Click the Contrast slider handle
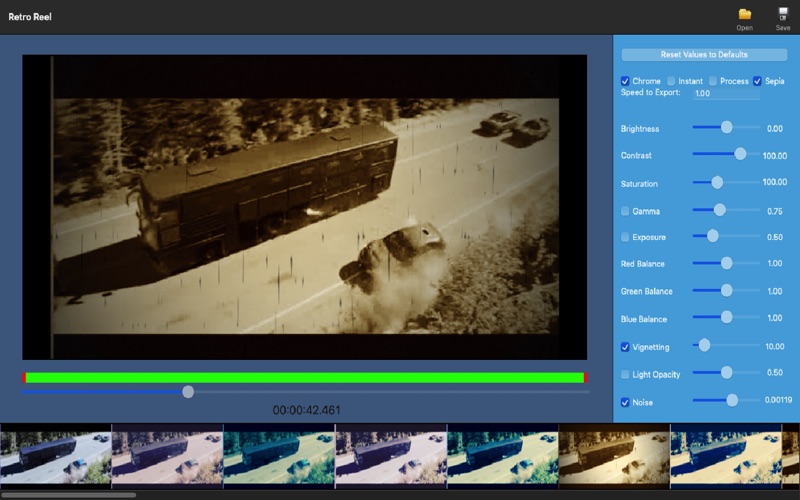The image size is (800, 500). tap(740, 154)
